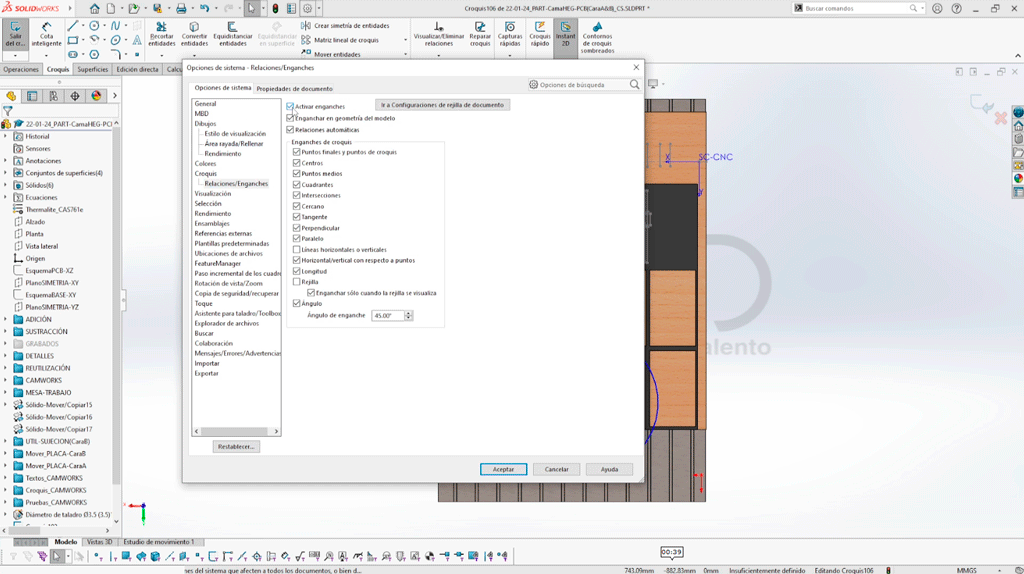Click the undo icon in top toolbar

[204, 8]
